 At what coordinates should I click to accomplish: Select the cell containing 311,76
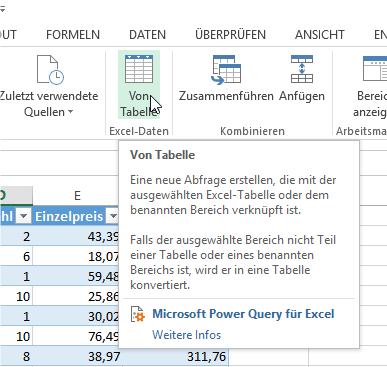(175, 356)
